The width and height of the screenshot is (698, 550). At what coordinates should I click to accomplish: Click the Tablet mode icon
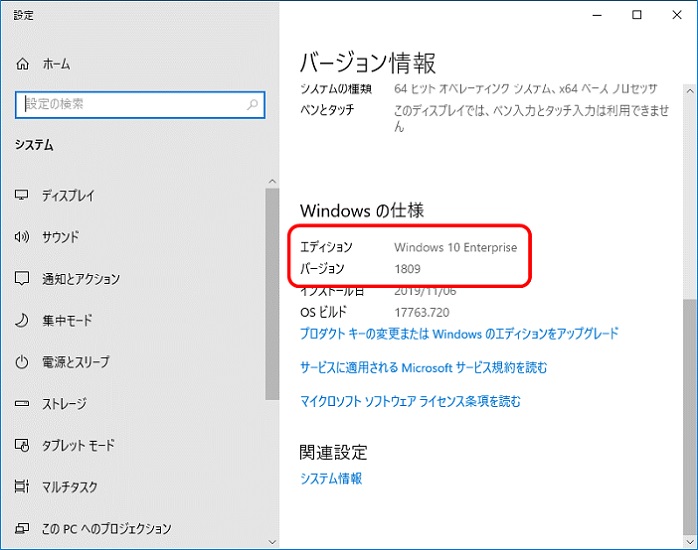tap(22, 445)
